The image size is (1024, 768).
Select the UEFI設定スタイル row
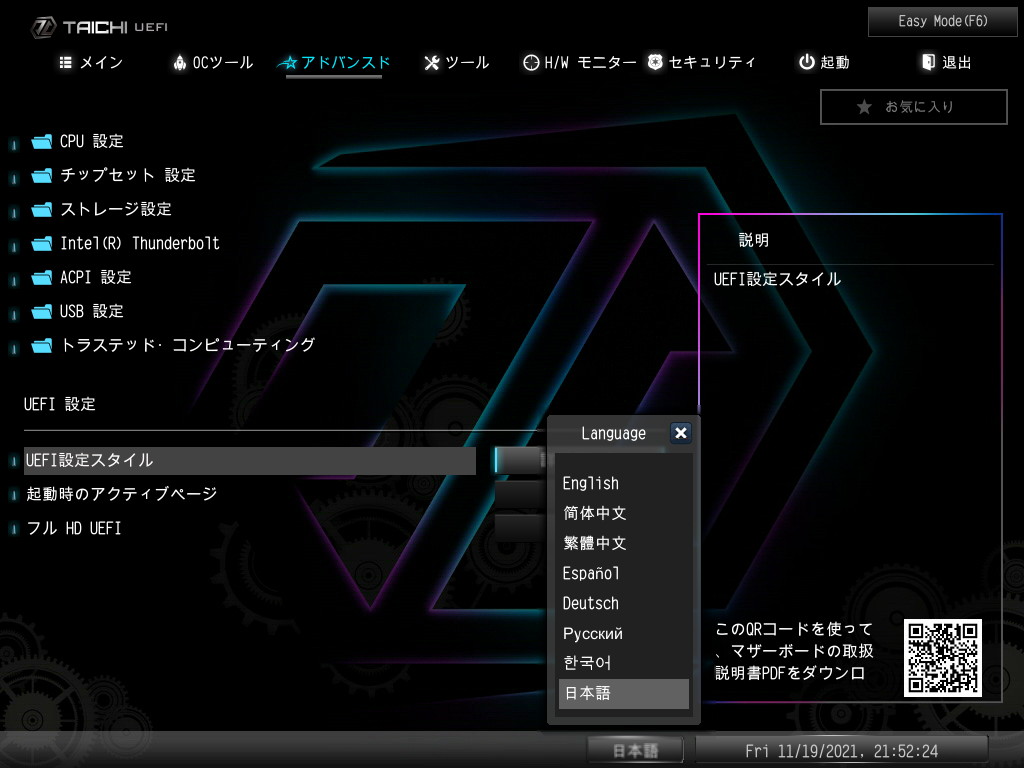pyautogui.click(x=249, y=461)
